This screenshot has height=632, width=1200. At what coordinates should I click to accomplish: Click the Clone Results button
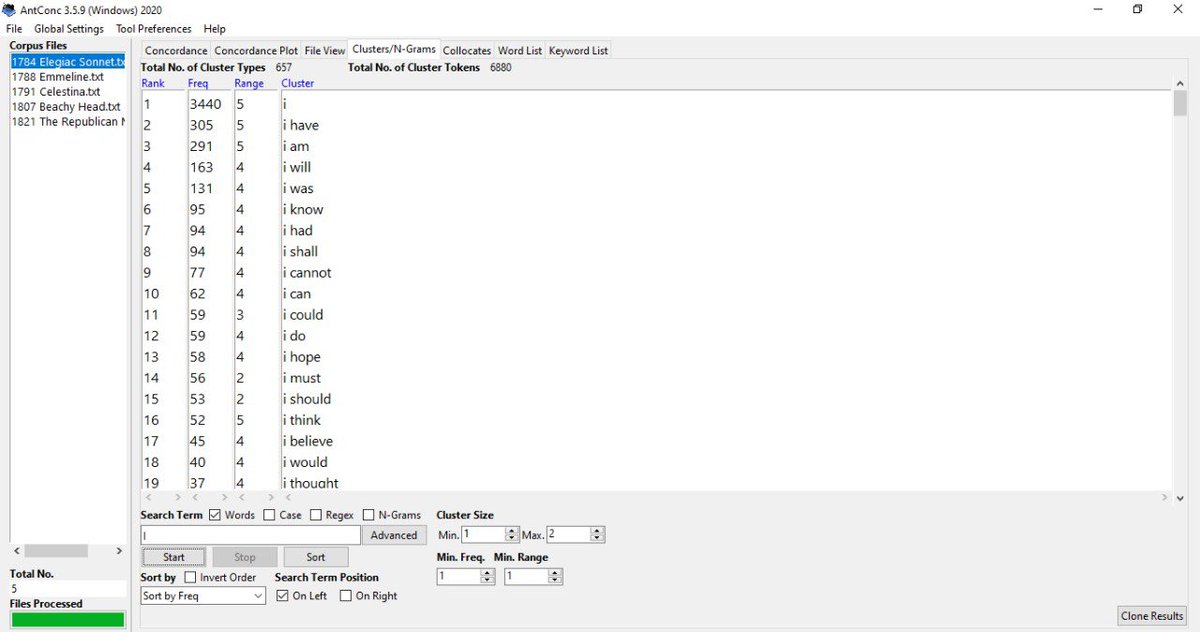point(1153,616)
